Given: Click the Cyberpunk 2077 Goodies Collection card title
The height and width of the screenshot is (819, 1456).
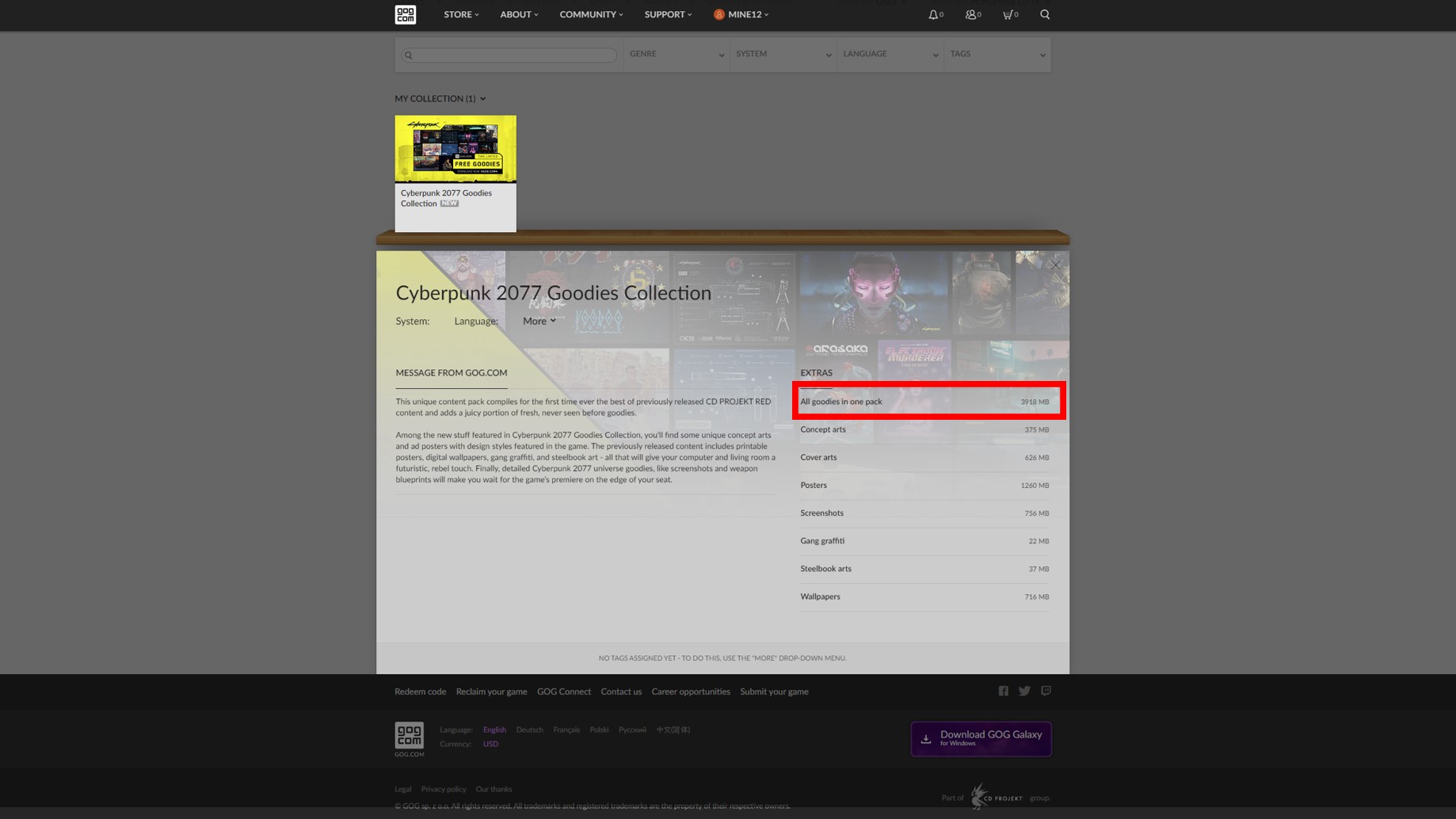Looking at the screenshot, I should [x=446, y=198].
